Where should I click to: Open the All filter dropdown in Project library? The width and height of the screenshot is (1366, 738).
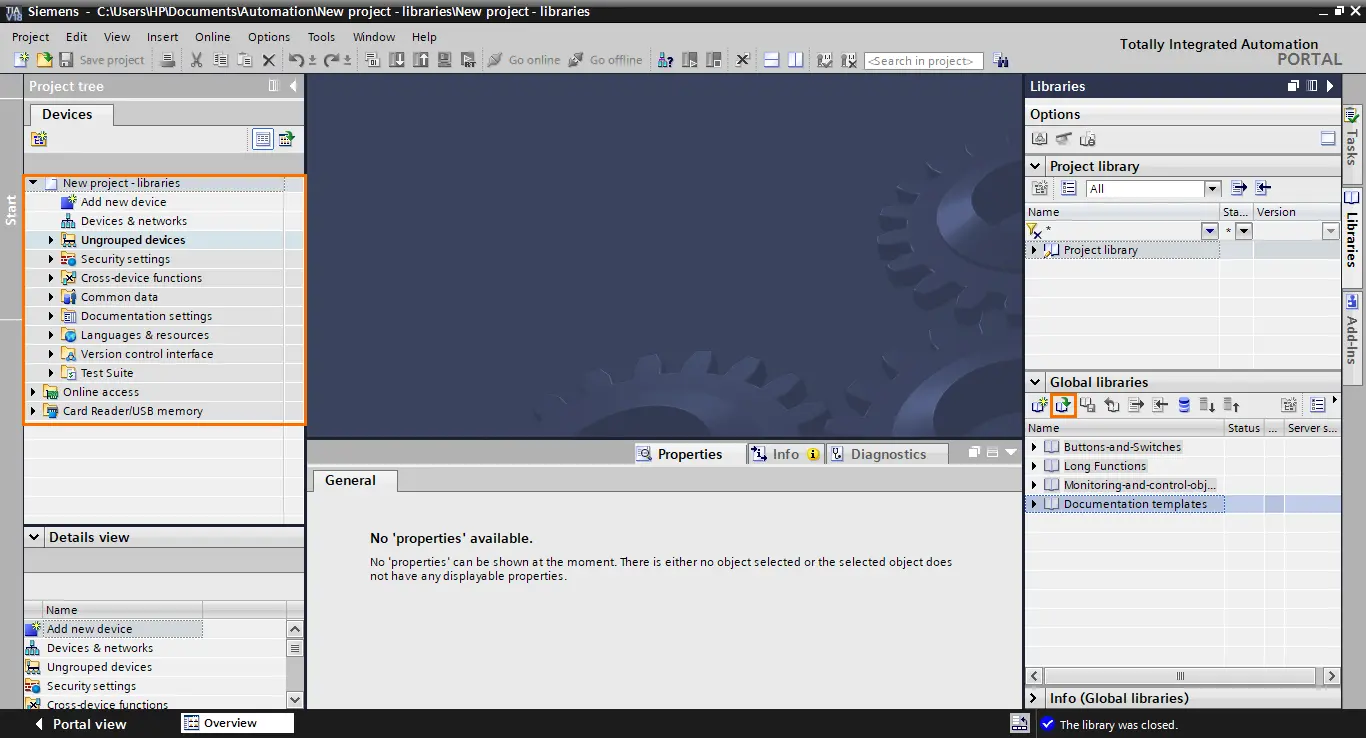pyautogui.click(x=1213, y=188)
